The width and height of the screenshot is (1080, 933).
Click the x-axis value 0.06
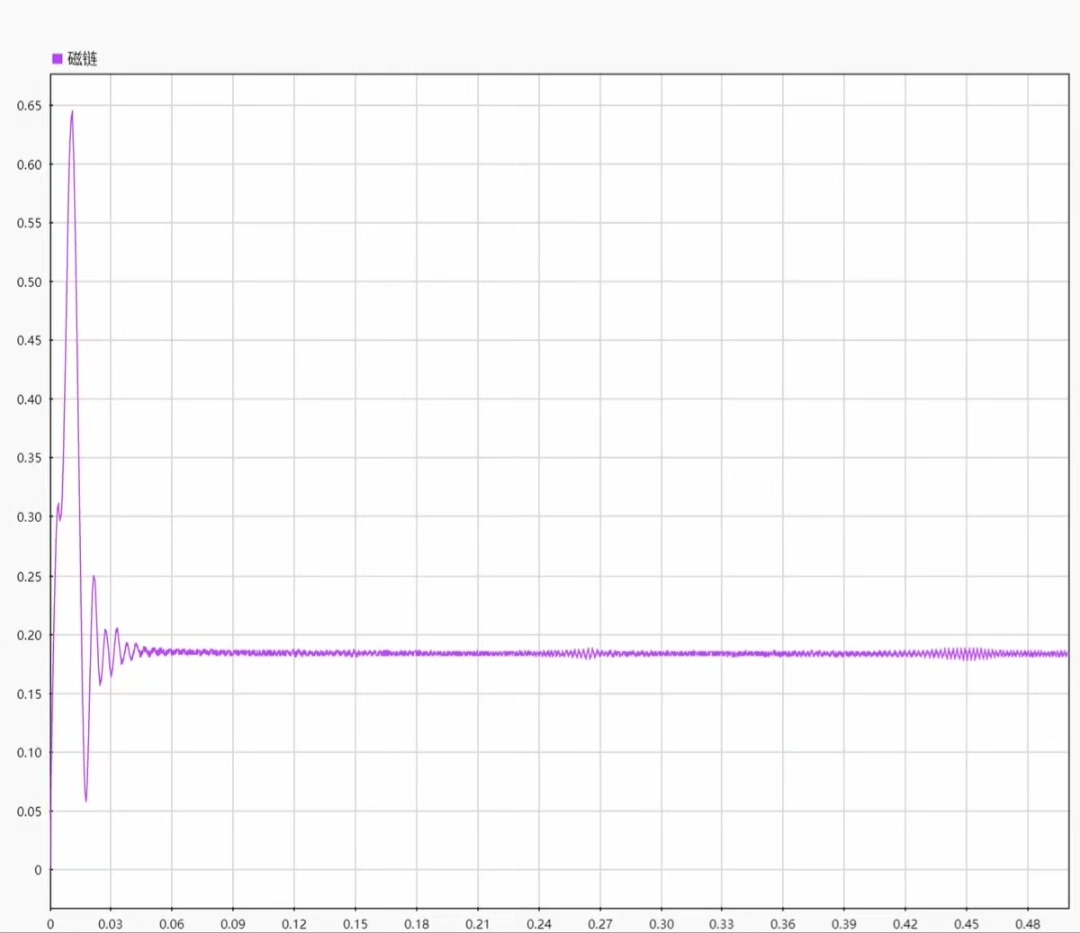[172, 924]
